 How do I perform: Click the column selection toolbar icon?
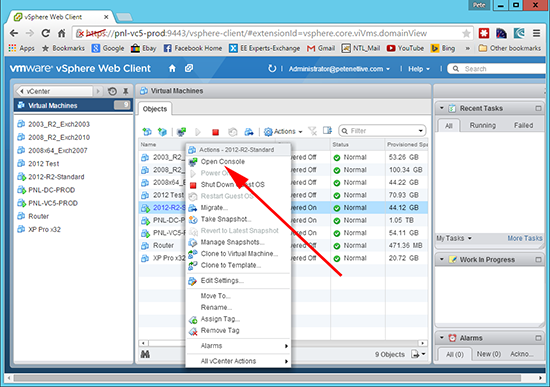coord(327,131)
